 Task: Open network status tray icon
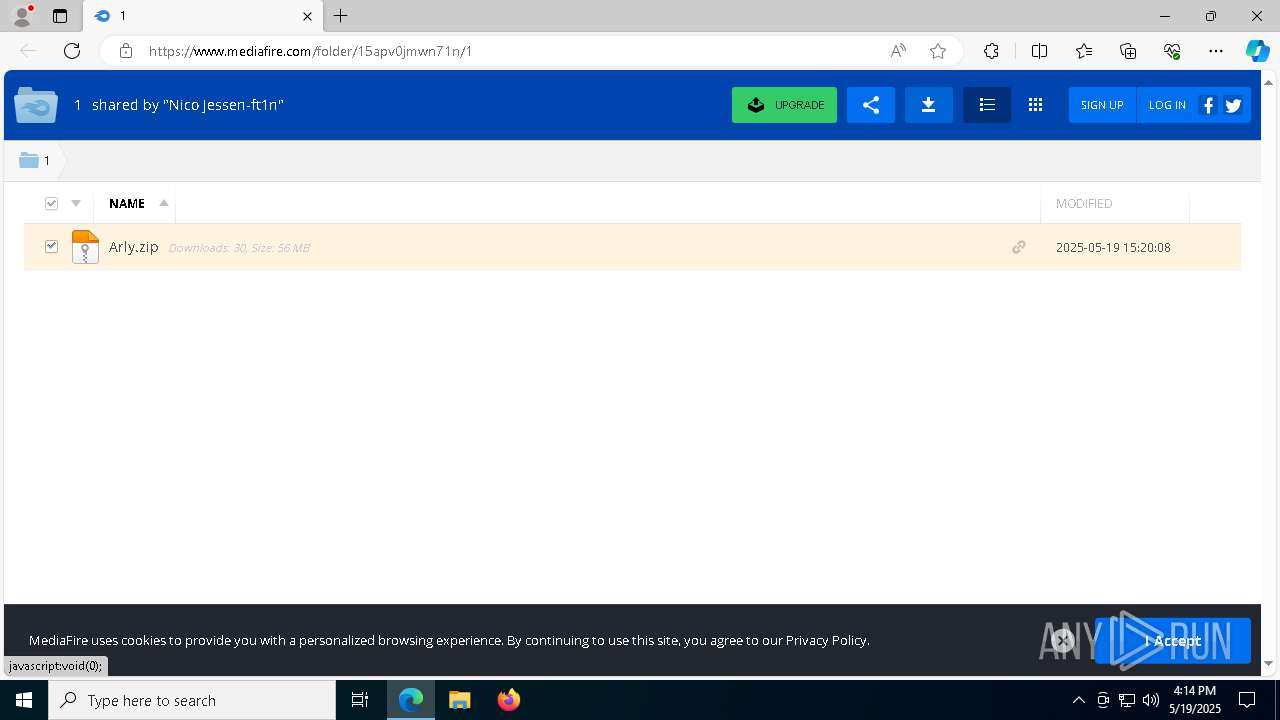point(1127,700)
